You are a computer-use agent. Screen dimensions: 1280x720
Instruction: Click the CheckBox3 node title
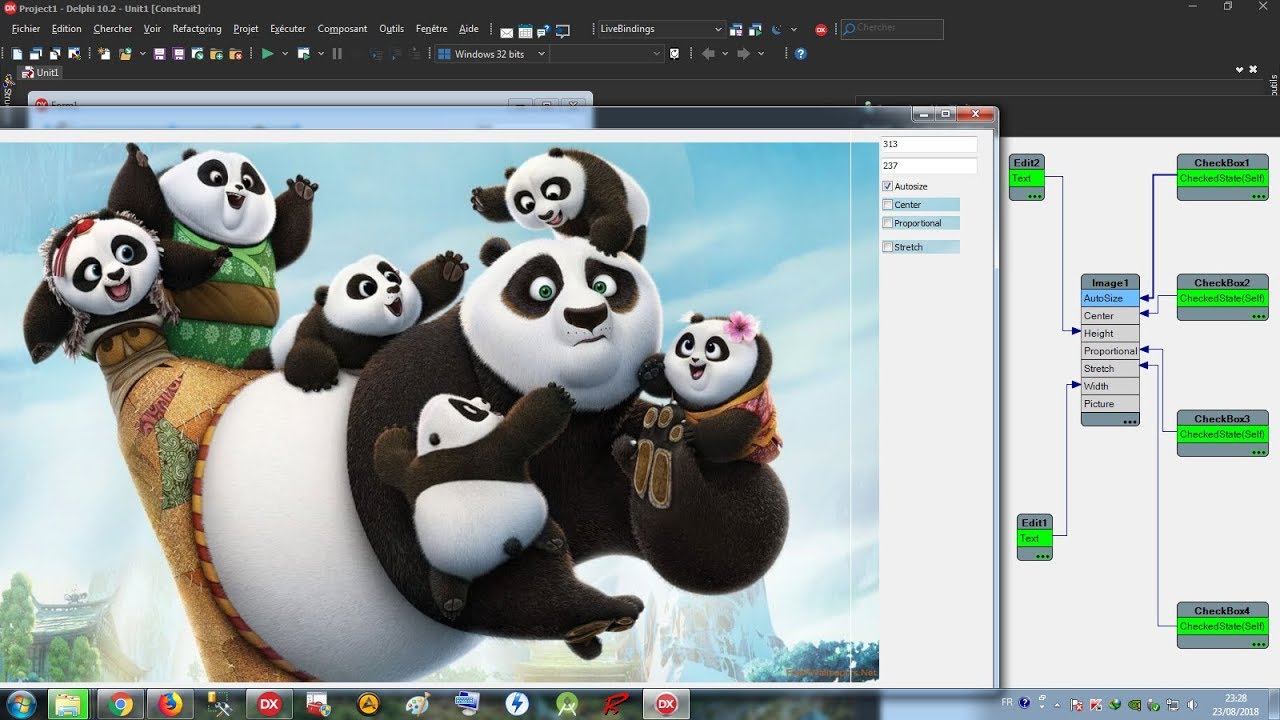click(x=1222, y=419)
